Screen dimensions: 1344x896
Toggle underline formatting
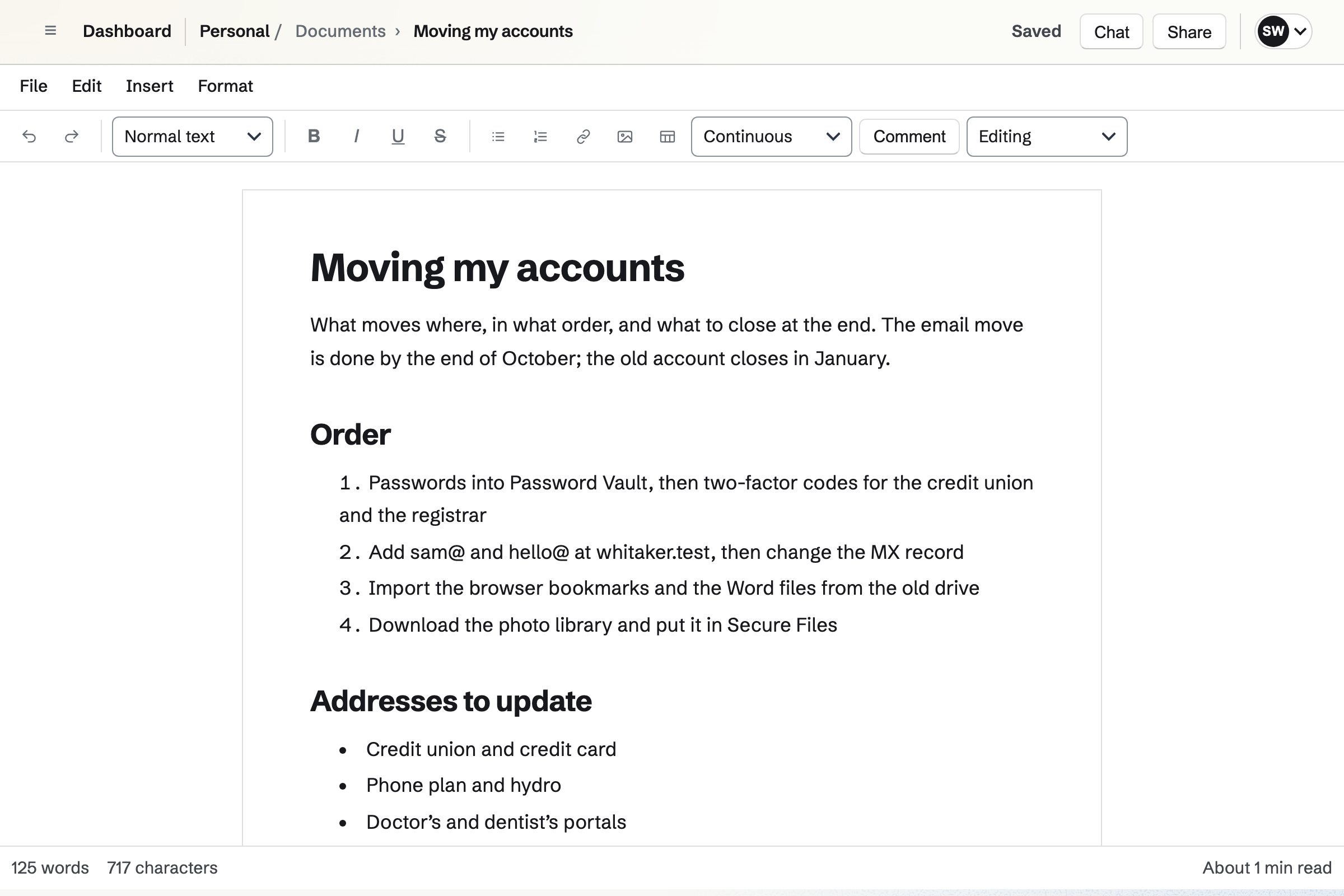click(398, 137)
